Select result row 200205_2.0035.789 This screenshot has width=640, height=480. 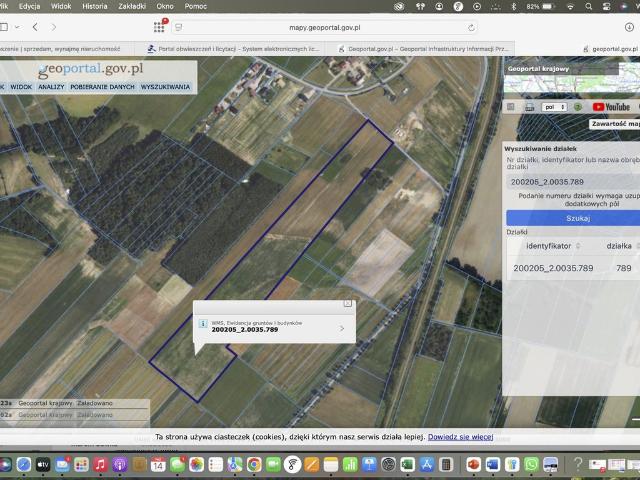(553, 268)
